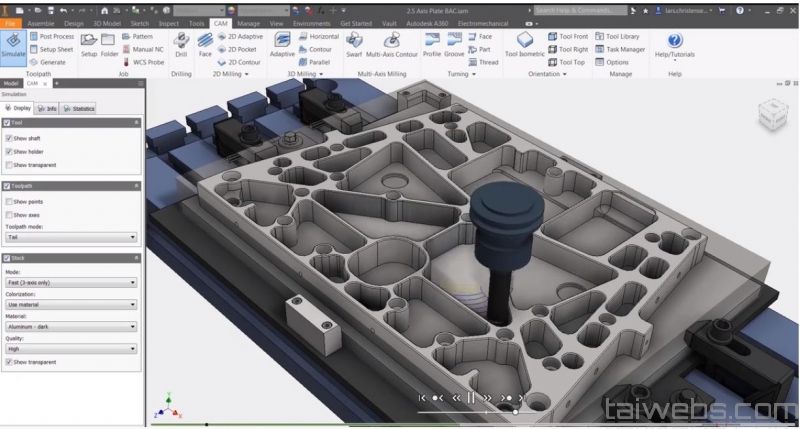Switch to the Statistics tab
Screen dimensions: 800x429
pos(79,108)
